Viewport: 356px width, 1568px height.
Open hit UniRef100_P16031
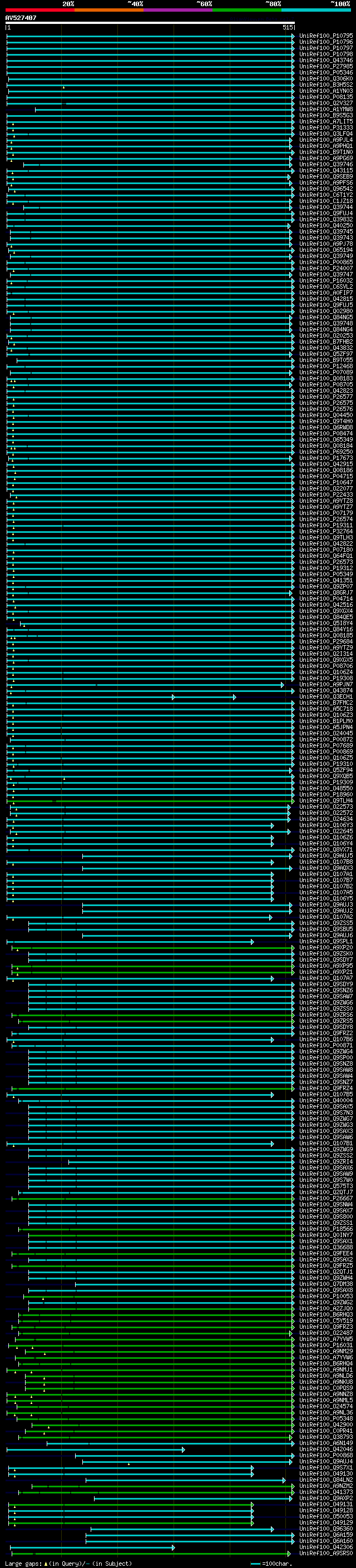point(326,1344)
